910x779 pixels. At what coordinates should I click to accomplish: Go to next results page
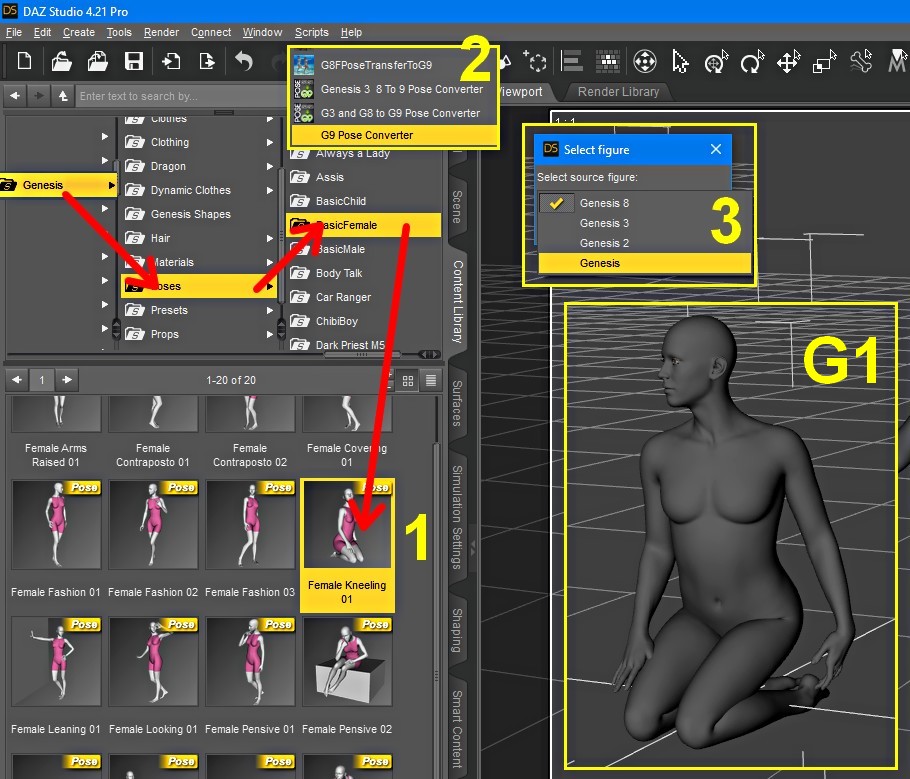[67, 380]
